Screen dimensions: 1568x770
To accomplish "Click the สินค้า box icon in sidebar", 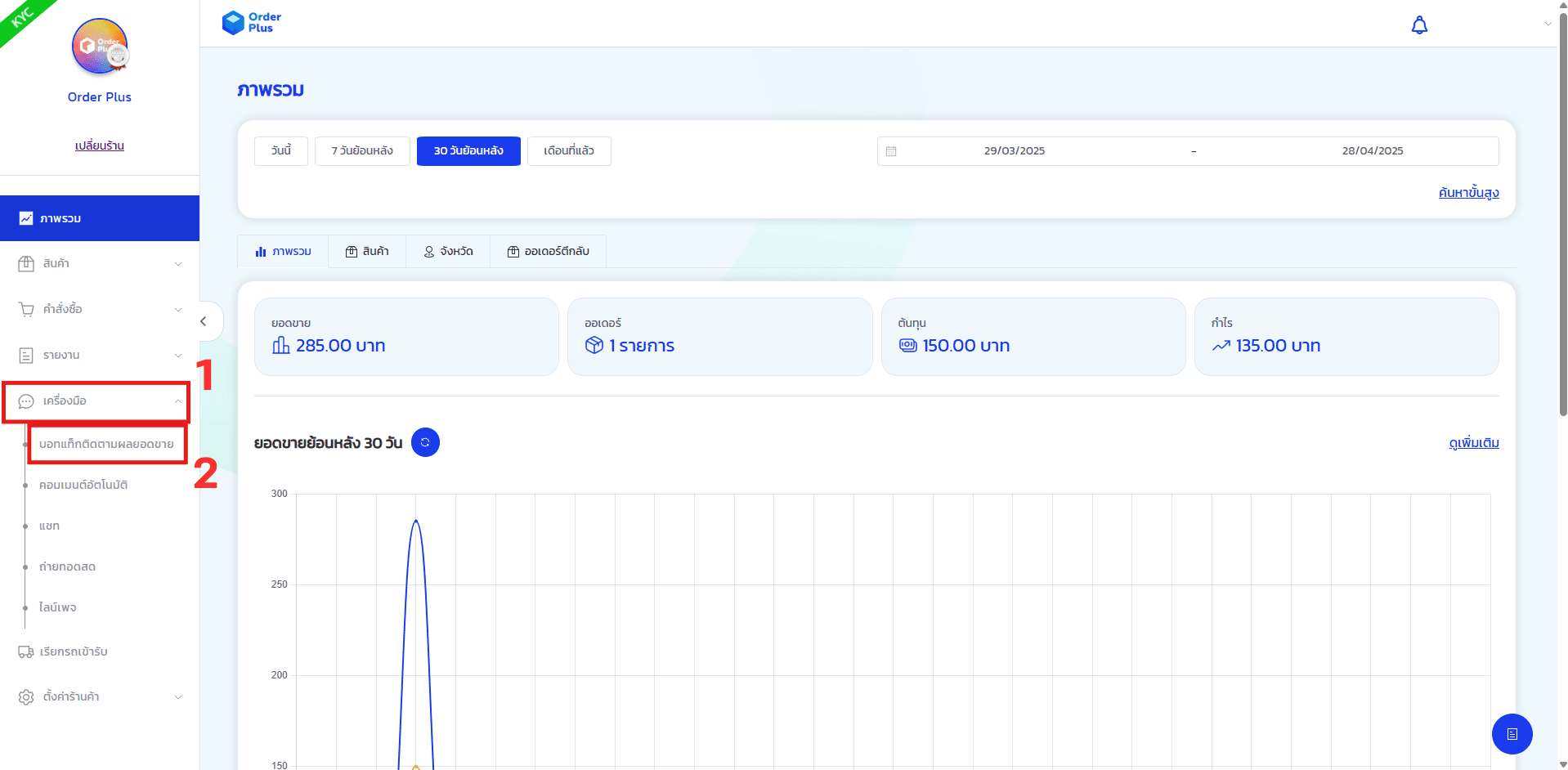I will coord(26,263).
